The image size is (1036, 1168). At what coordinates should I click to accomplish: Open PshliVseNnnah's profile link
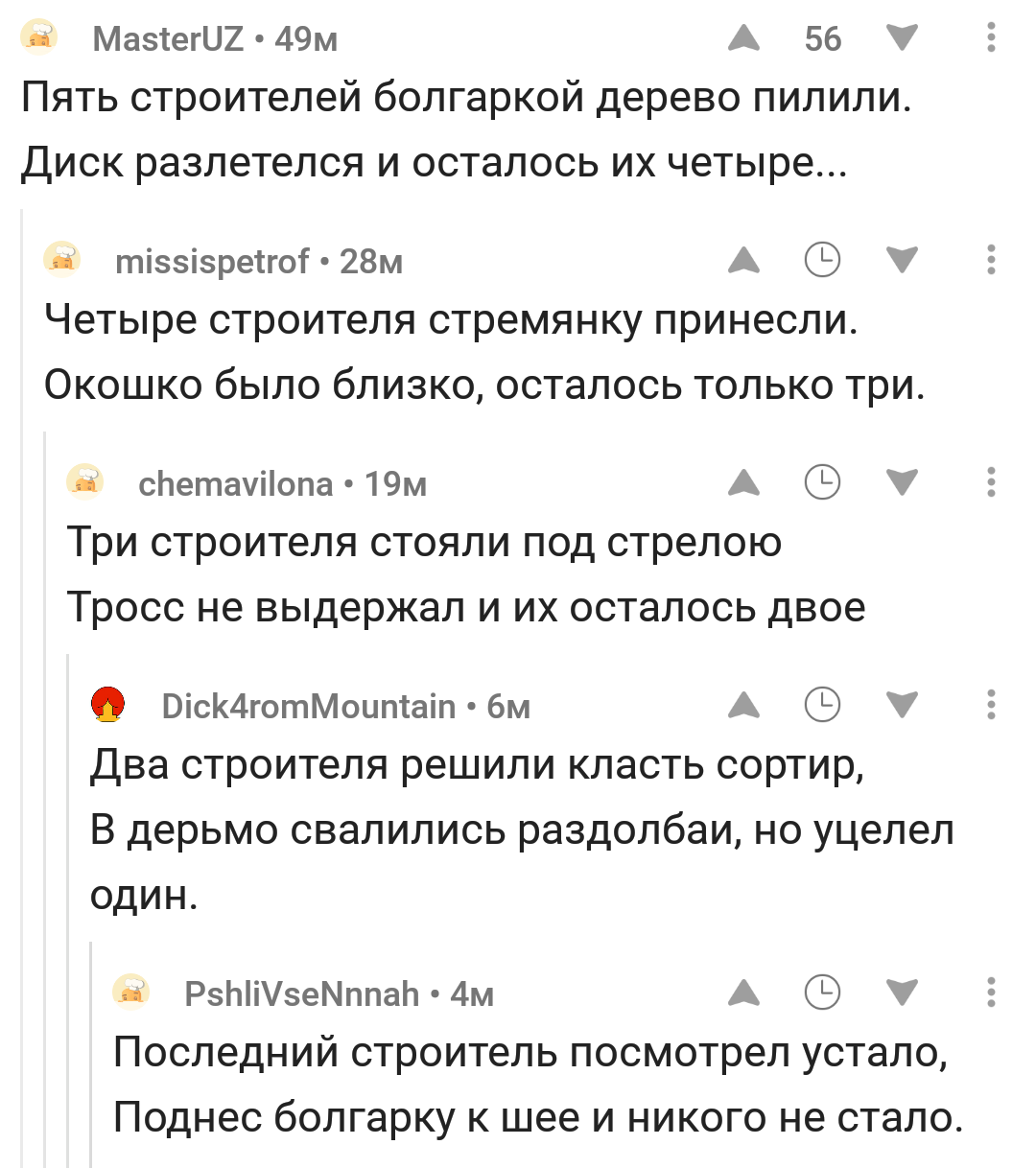point(301,994)
